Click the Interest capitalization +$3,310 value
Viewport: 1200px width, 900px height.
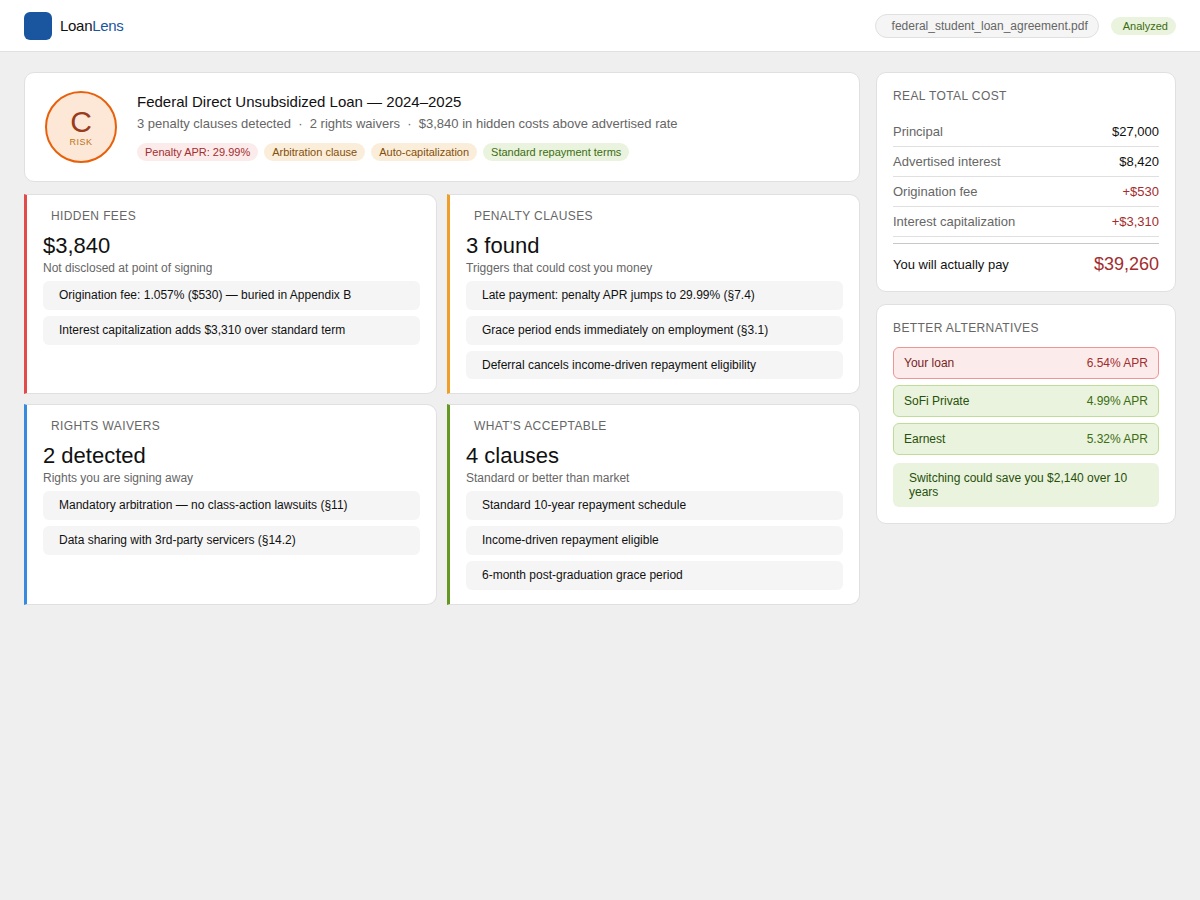click(x=1135, y=221)
